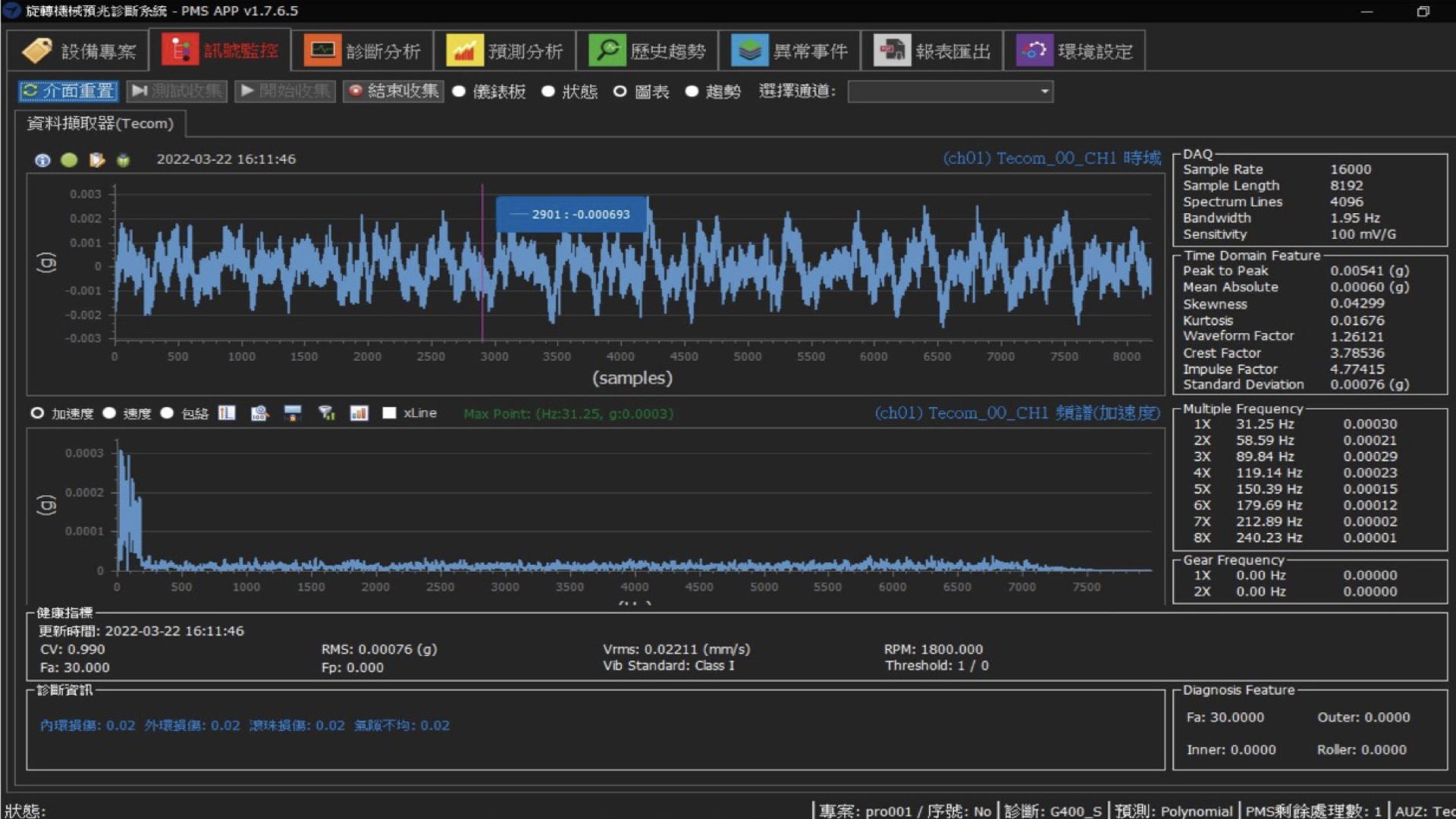The width and height of the screenshot is (1456, 819).
Task: Click the spectrum ruler/axis icon
Action: click(227, 413)
